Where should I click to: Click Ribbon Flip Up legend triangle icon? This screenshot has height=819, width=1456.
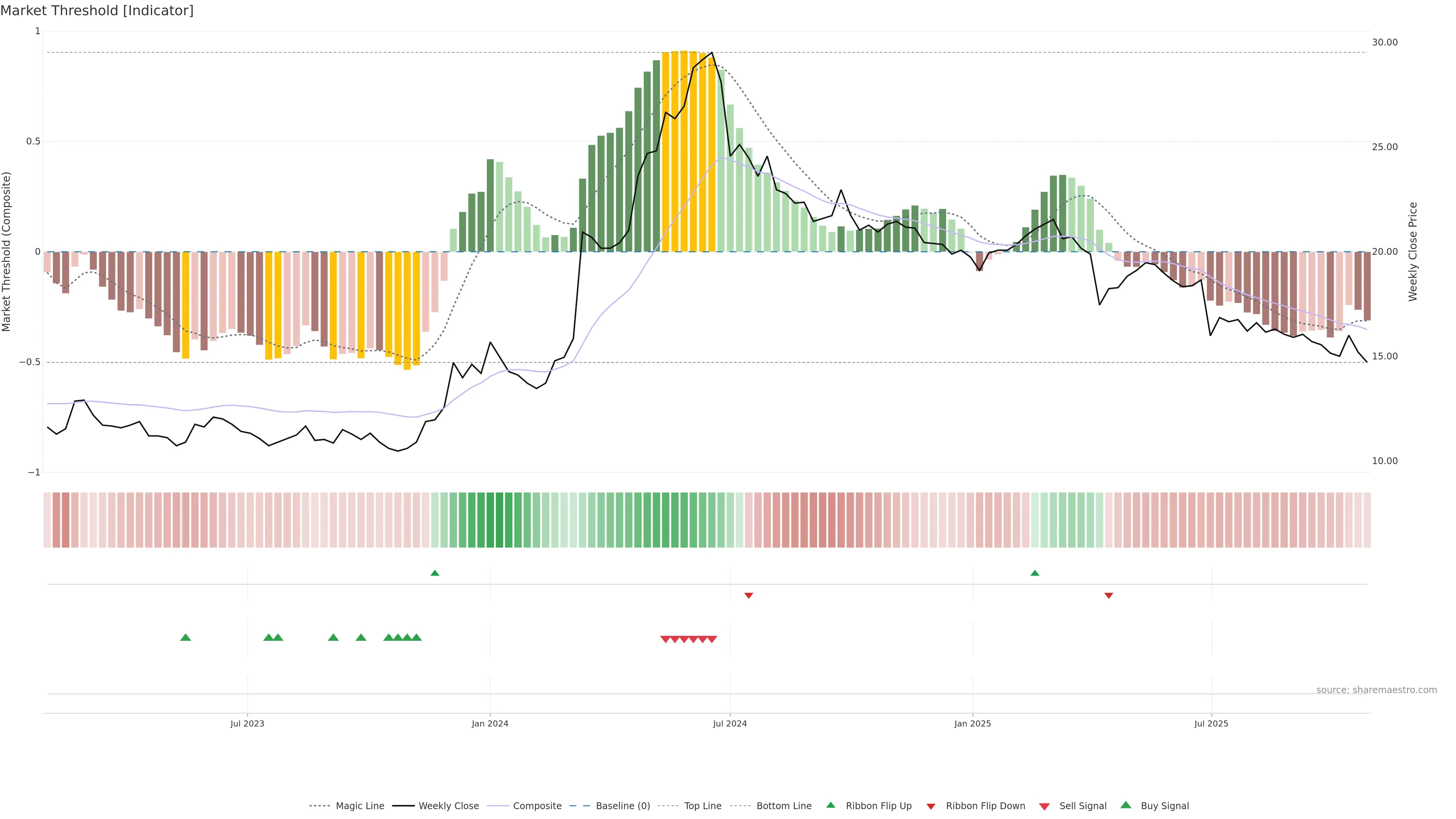click(830, 805)
